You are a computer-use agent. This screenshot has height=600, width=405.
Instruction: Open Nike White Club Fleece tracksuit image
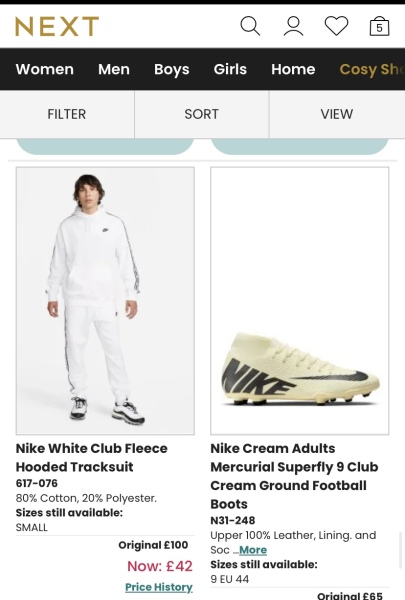pyautogui.click(x=105, y=301)
